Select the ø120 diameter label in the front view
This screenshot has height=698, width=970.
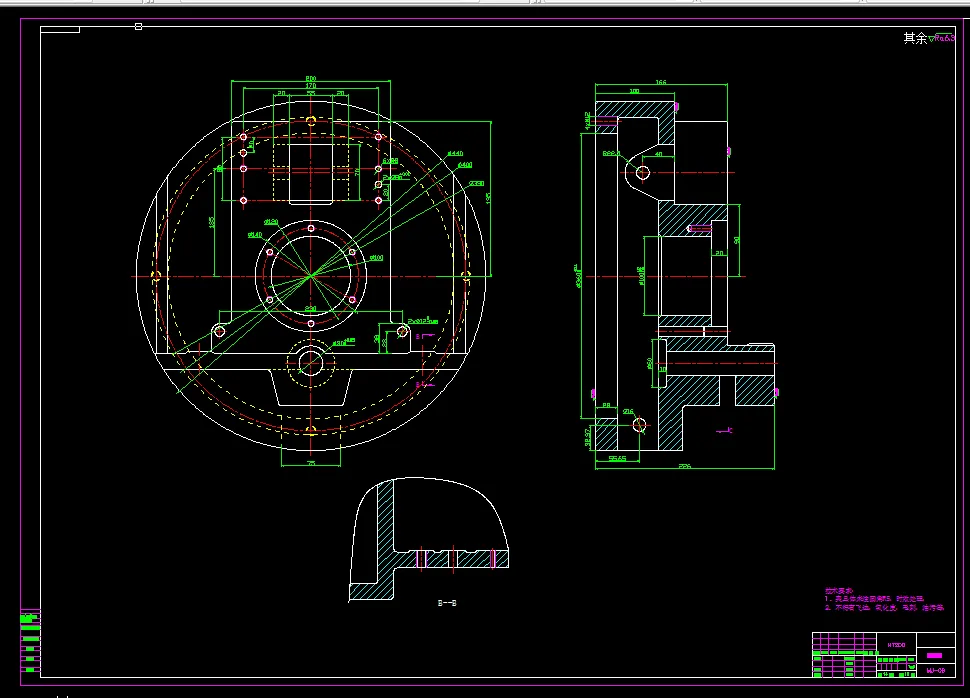[x=271, y=222]
